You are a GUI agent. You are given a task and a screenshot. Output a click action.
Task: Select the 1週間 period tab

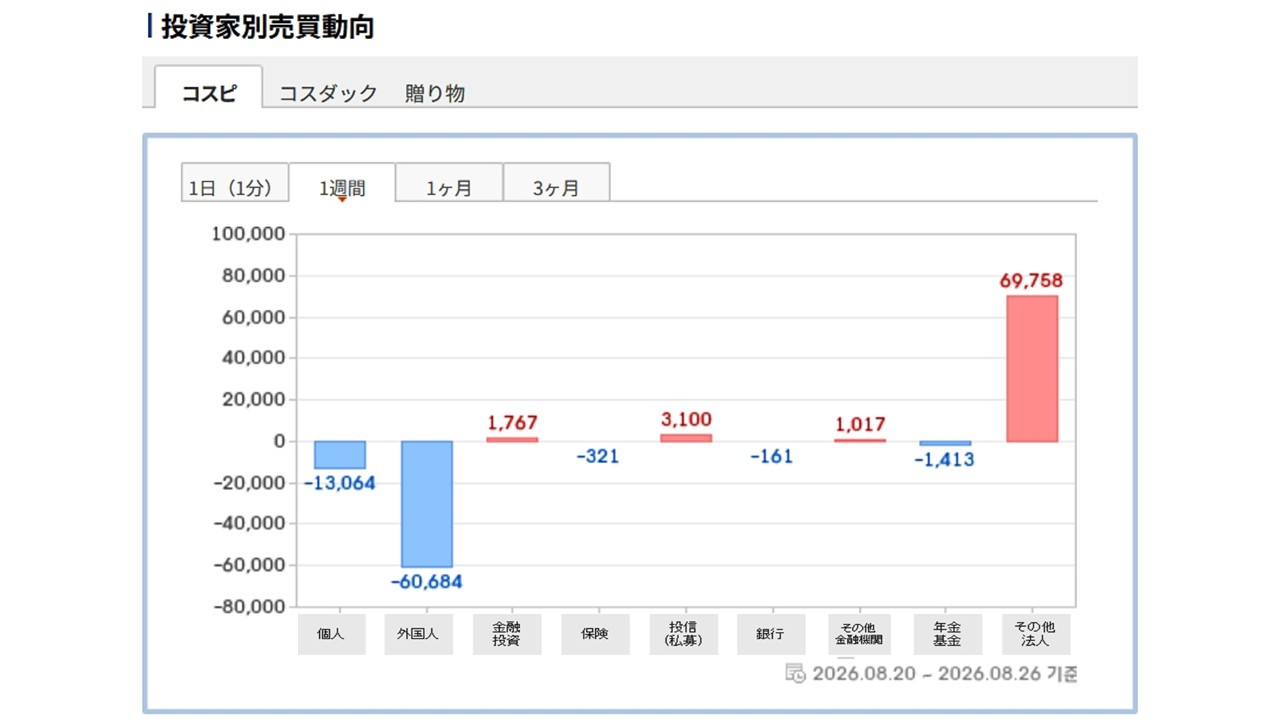click(x=342, y=183)
